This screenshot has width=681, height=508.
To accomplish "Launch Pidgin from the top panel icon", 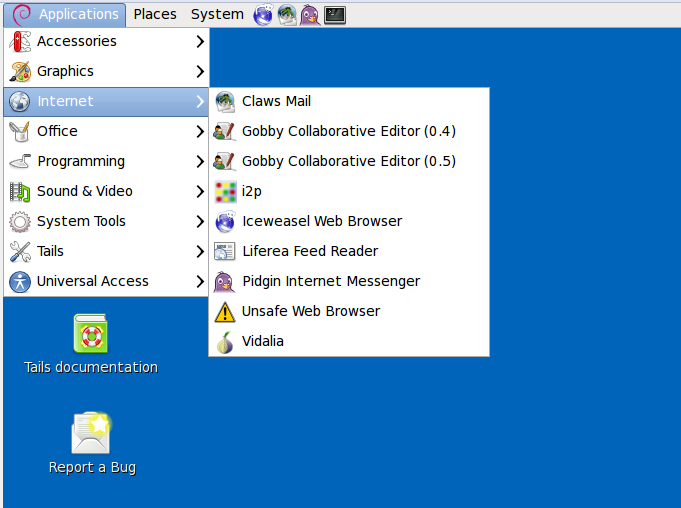I will tap(310, 15).
